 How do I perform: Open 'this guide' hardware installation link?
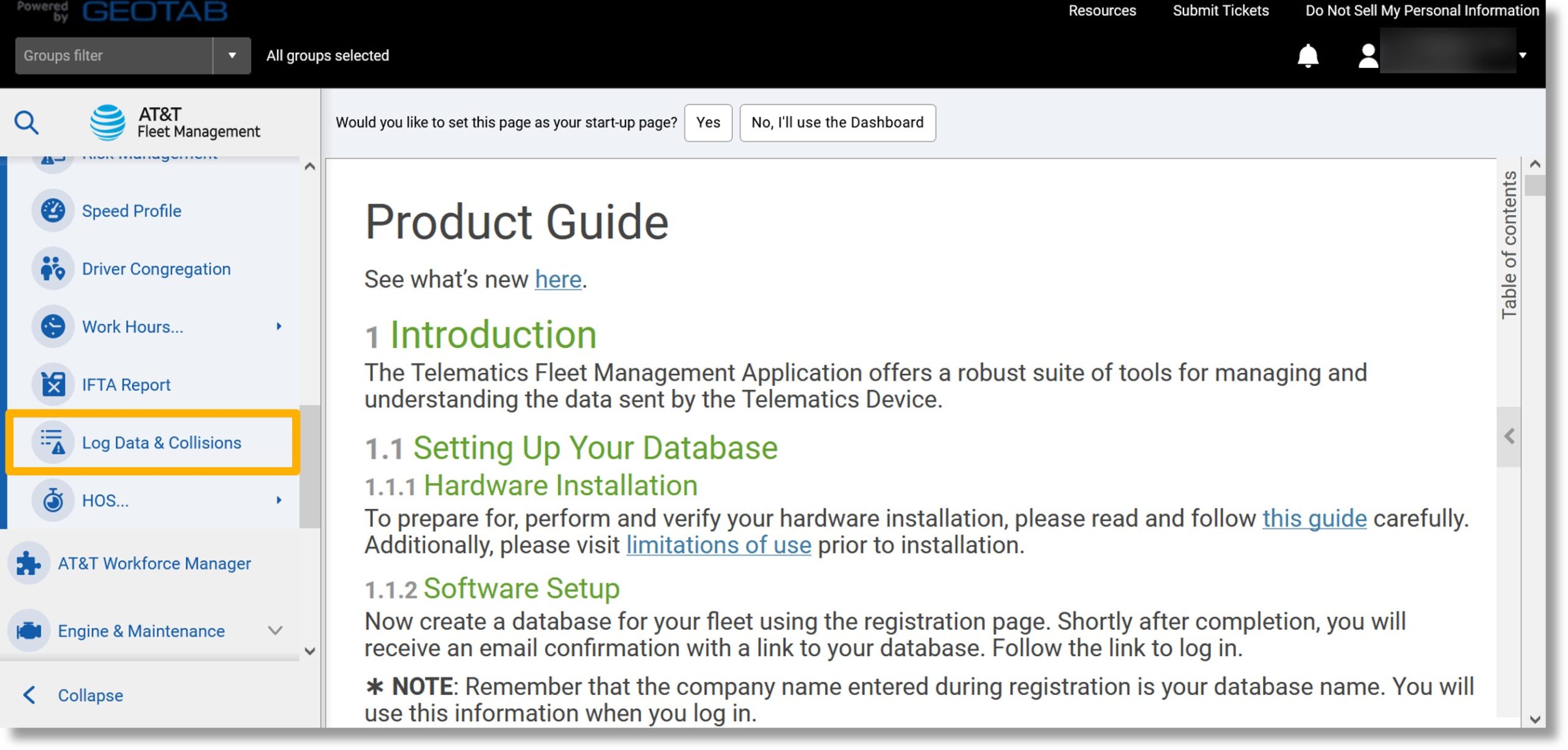tap(1314, 518)
